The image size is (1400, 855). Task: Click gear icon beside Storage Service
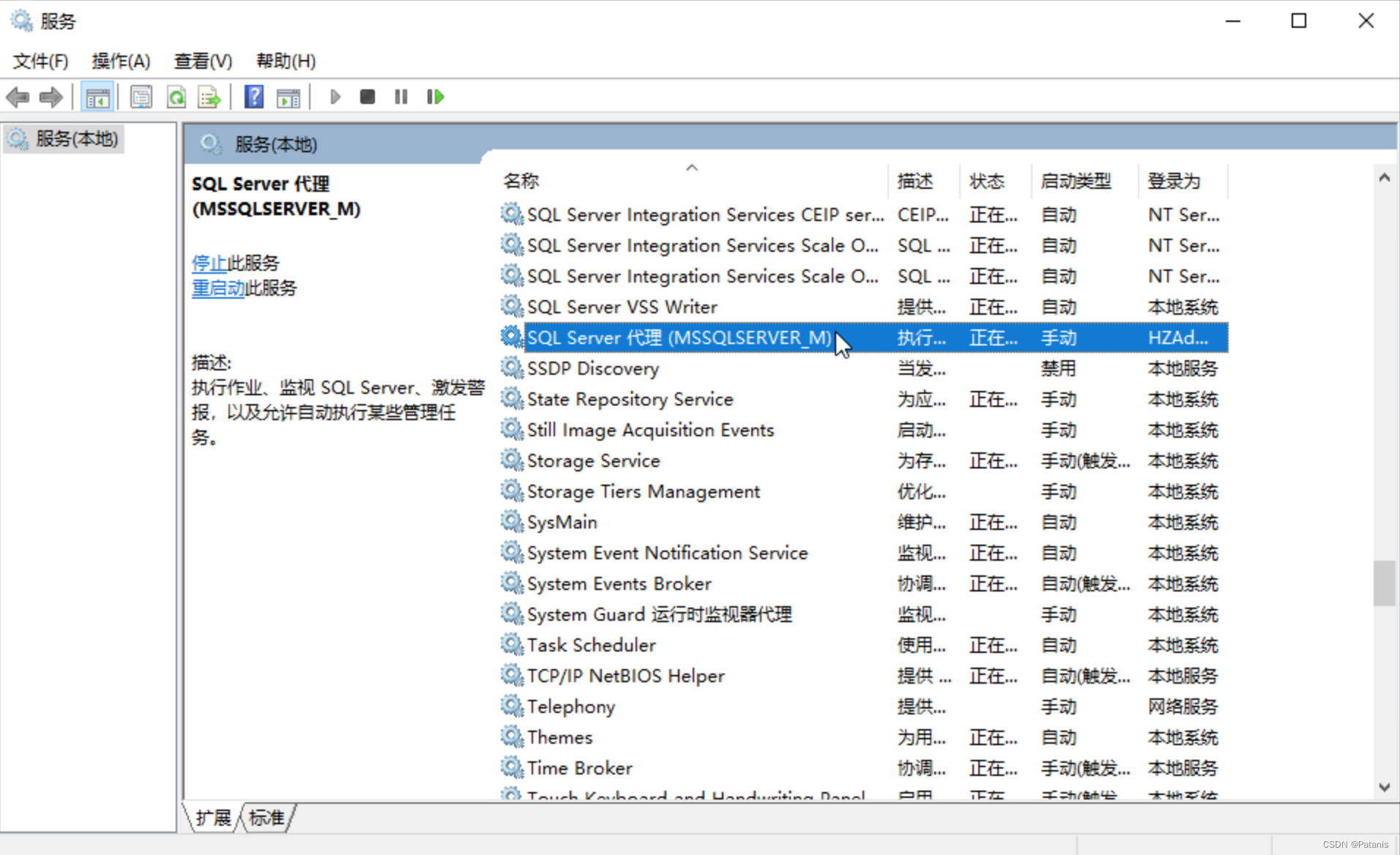[512, 459]
